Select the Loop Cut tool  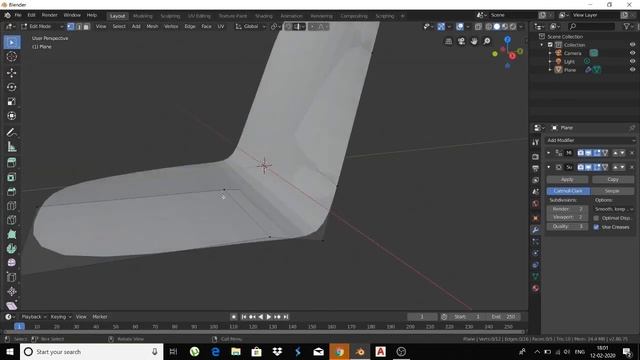pyautogui.click(x=11, y=206)
